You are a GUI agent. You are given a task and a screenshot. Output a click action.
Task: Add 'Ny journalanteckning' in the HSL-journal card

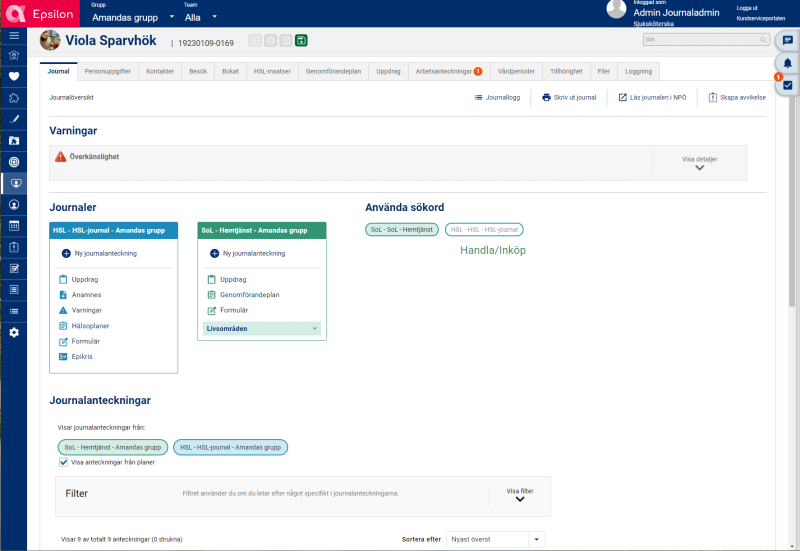99,254
